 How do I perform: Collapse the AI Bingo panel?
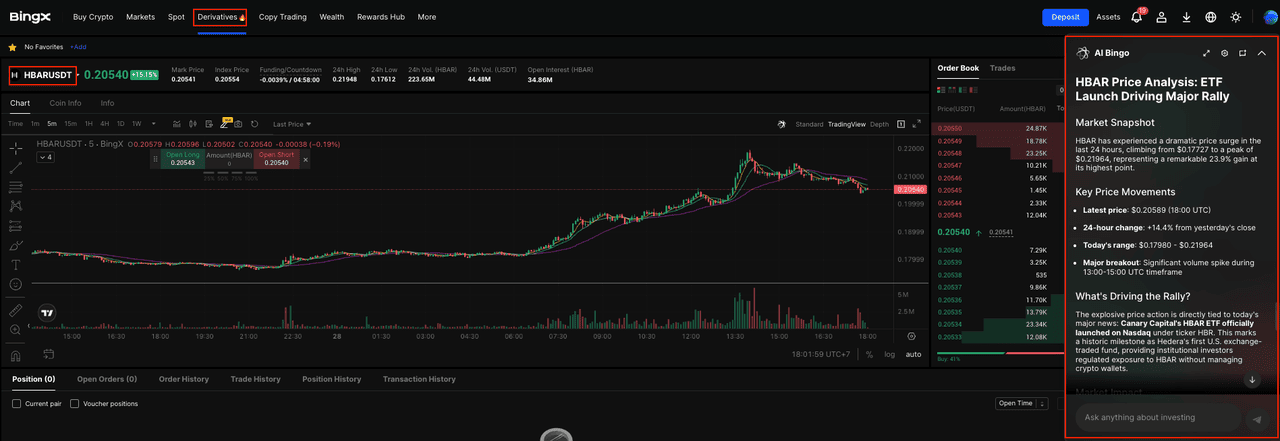point(1261,53)
